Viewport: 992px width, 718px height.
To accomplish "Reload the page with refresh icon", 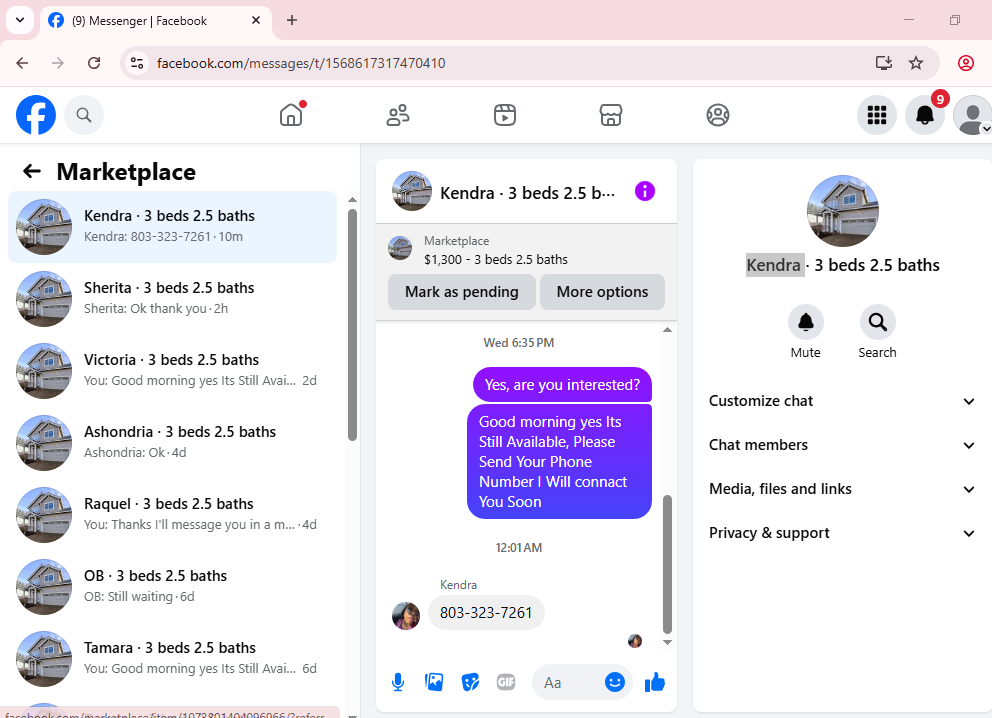I will tap(94, 63).
